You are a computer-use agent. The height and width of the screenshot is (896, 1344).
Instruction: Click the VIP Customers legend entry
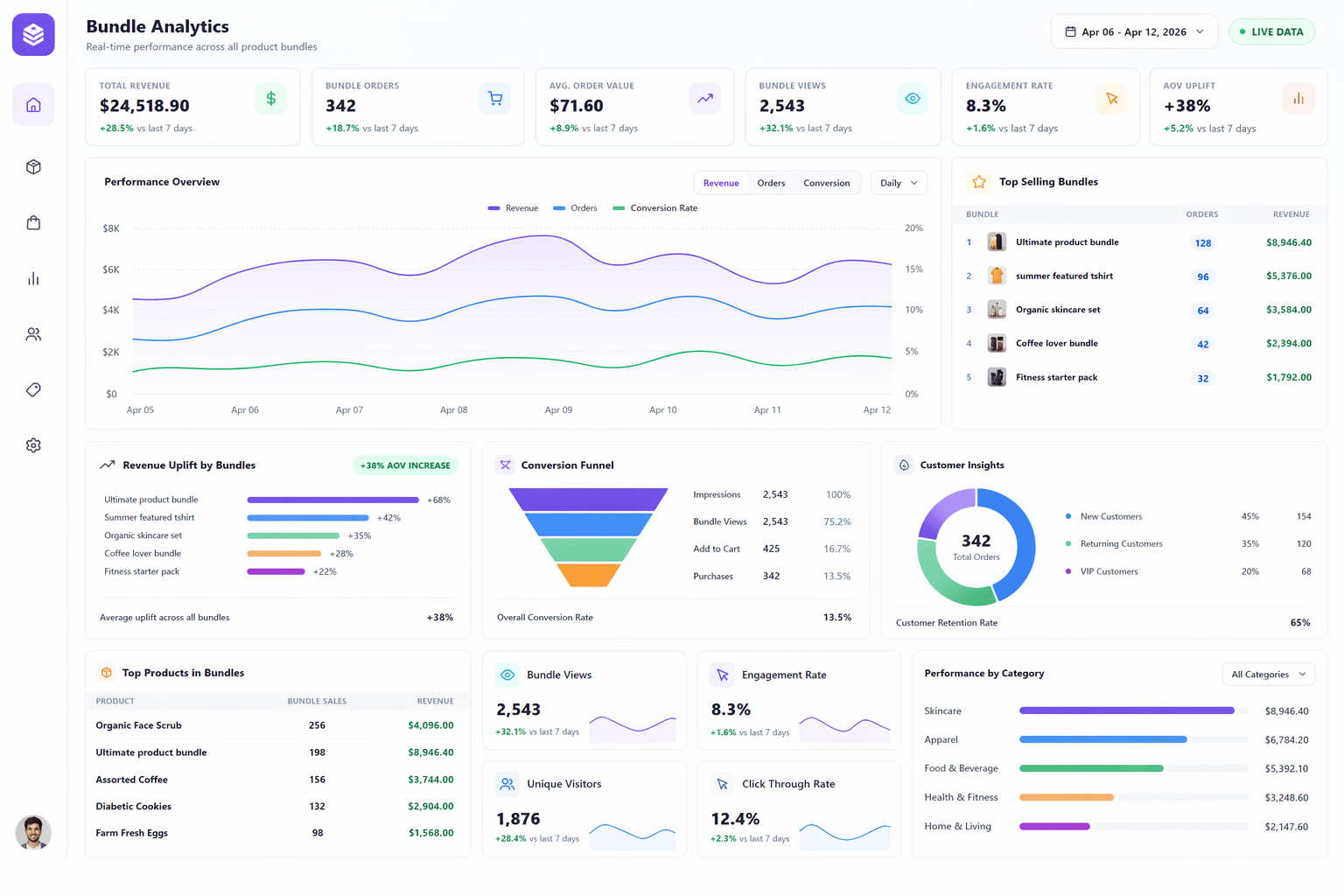coord(1189,572)
